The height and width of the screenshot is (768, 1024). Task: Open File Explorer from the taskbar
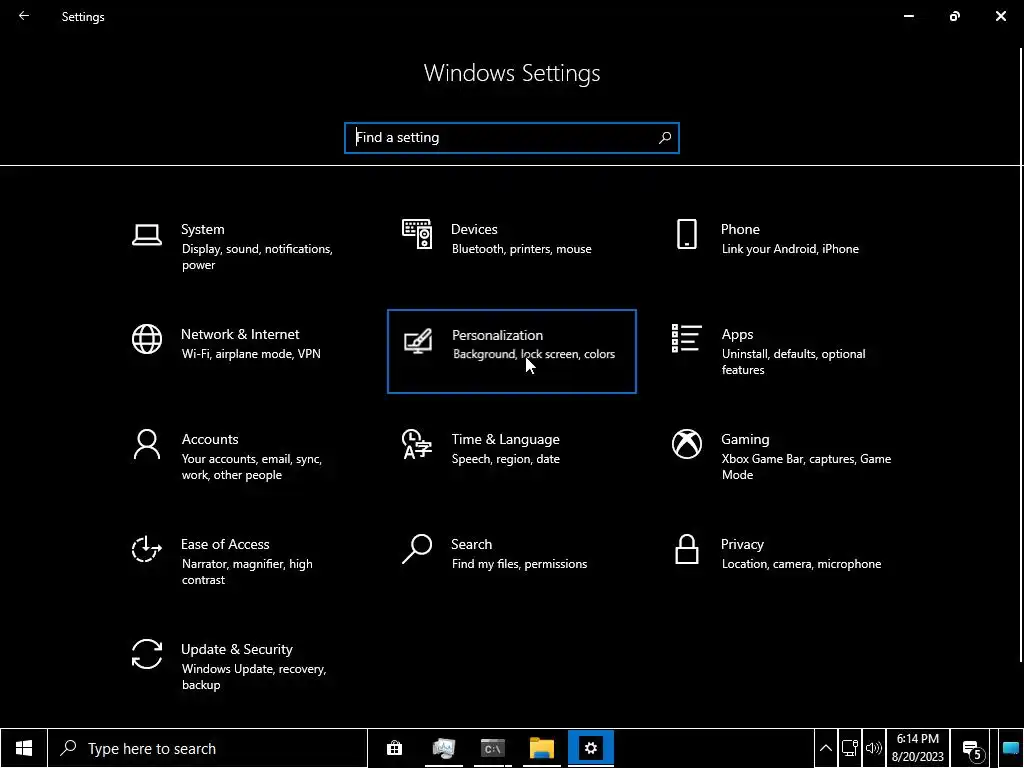point(542,748)
